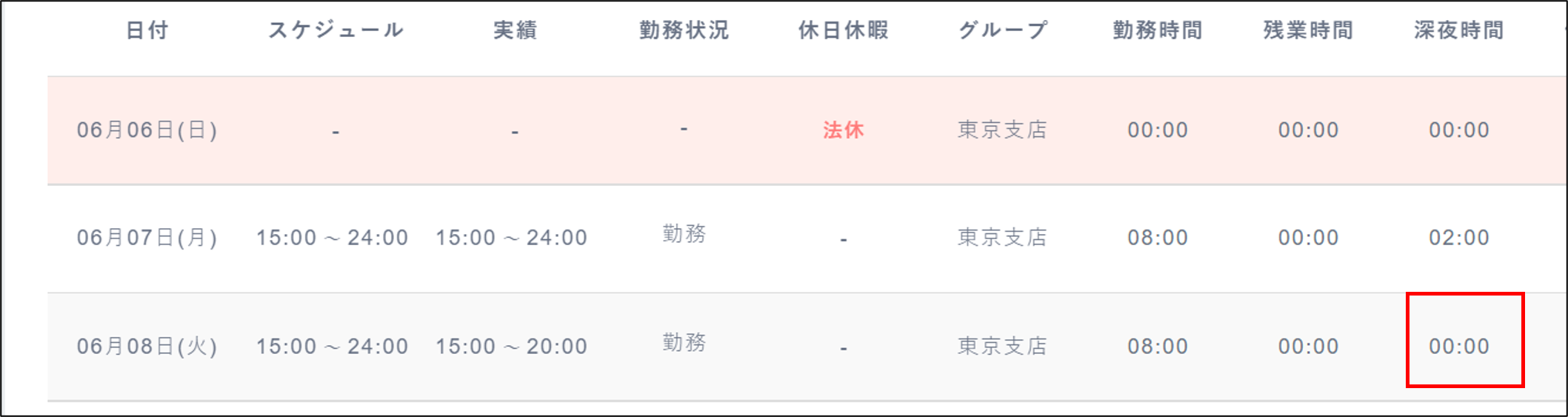Viewport: 1568px width, 417px height.
Task: Select the 06月06日(日) date cell
Action: tap(147, 130)
